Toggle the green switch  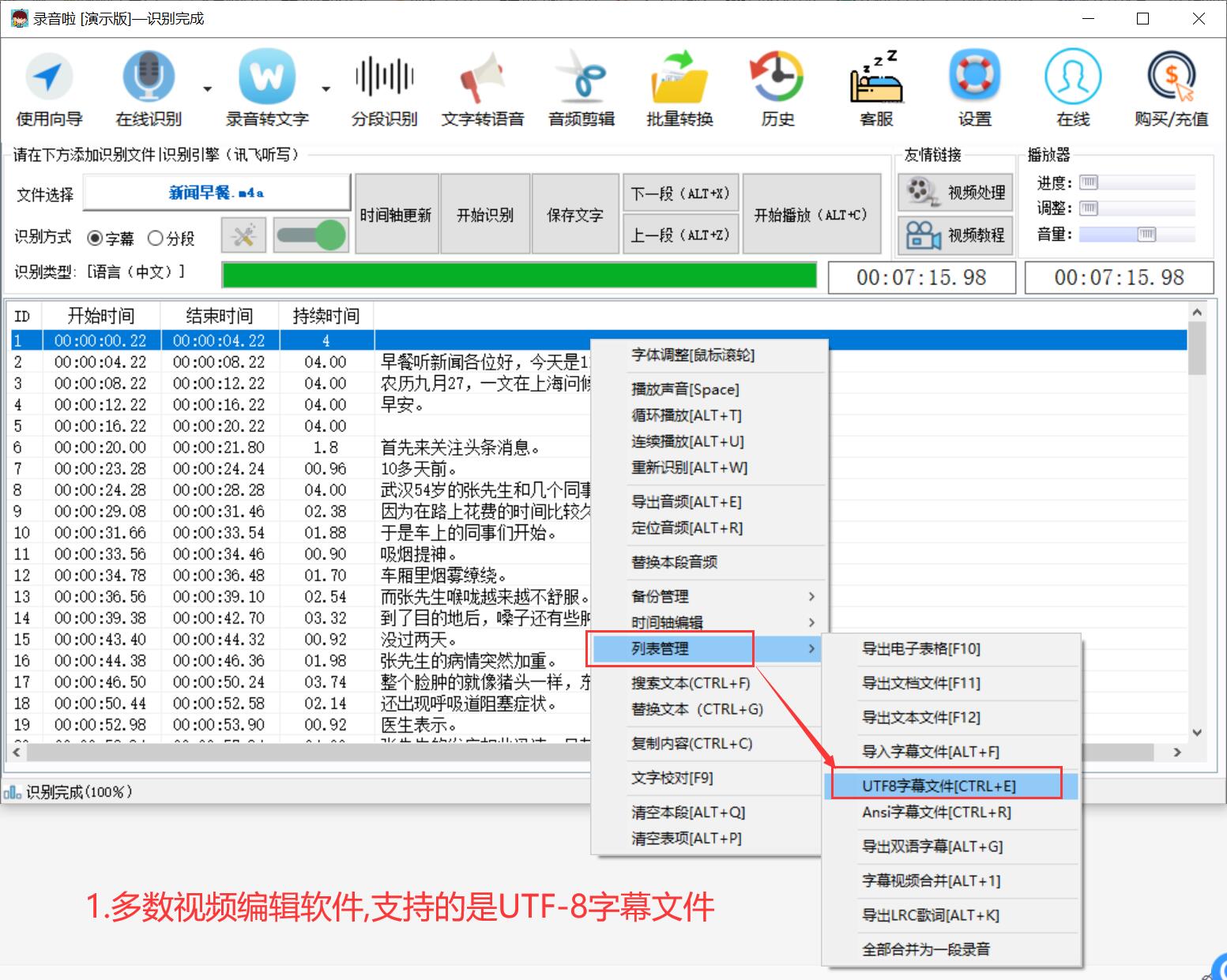pos(311,235)
